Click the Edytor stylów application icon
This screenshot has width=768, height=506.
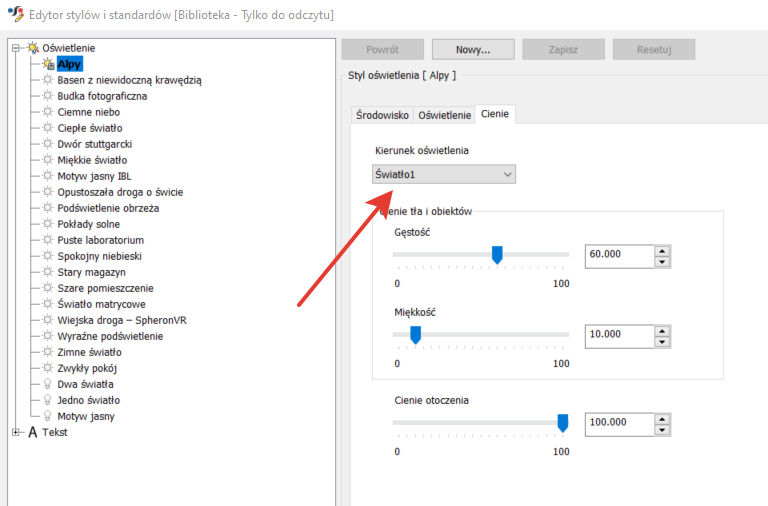pos(16,14)
